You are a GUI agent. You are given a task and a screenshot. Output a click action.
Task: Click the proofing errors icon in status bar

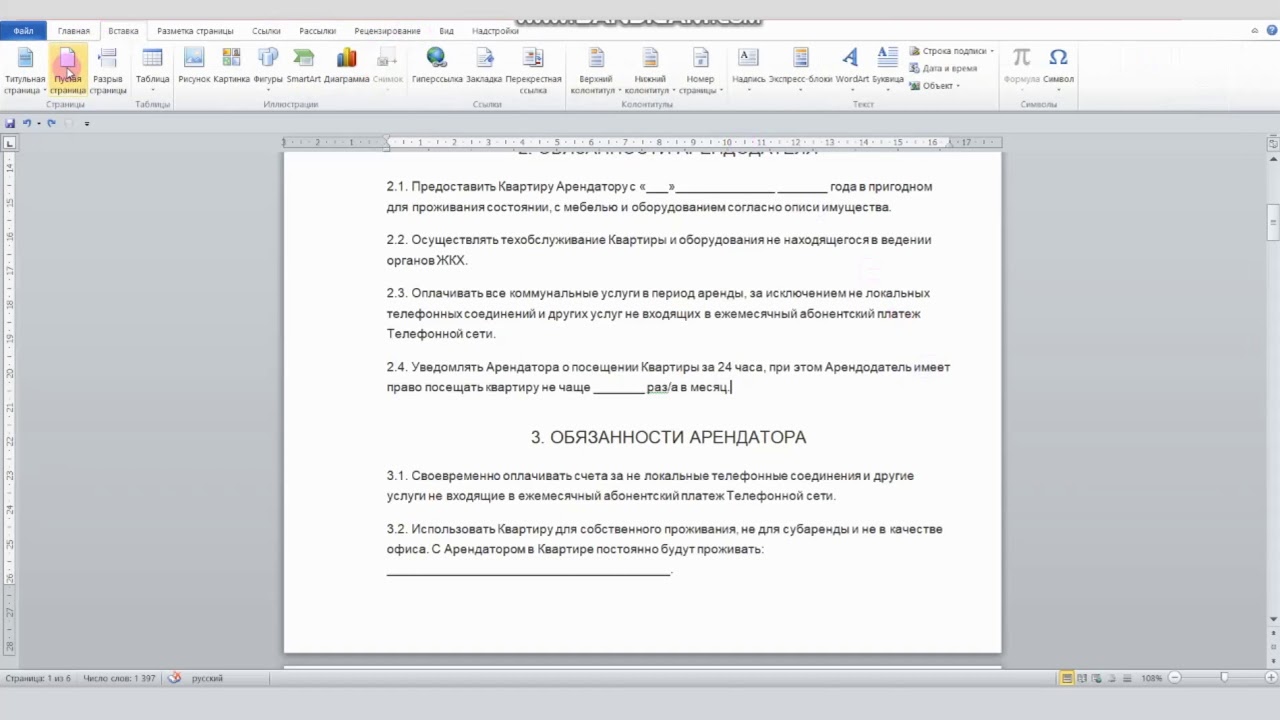174,678
